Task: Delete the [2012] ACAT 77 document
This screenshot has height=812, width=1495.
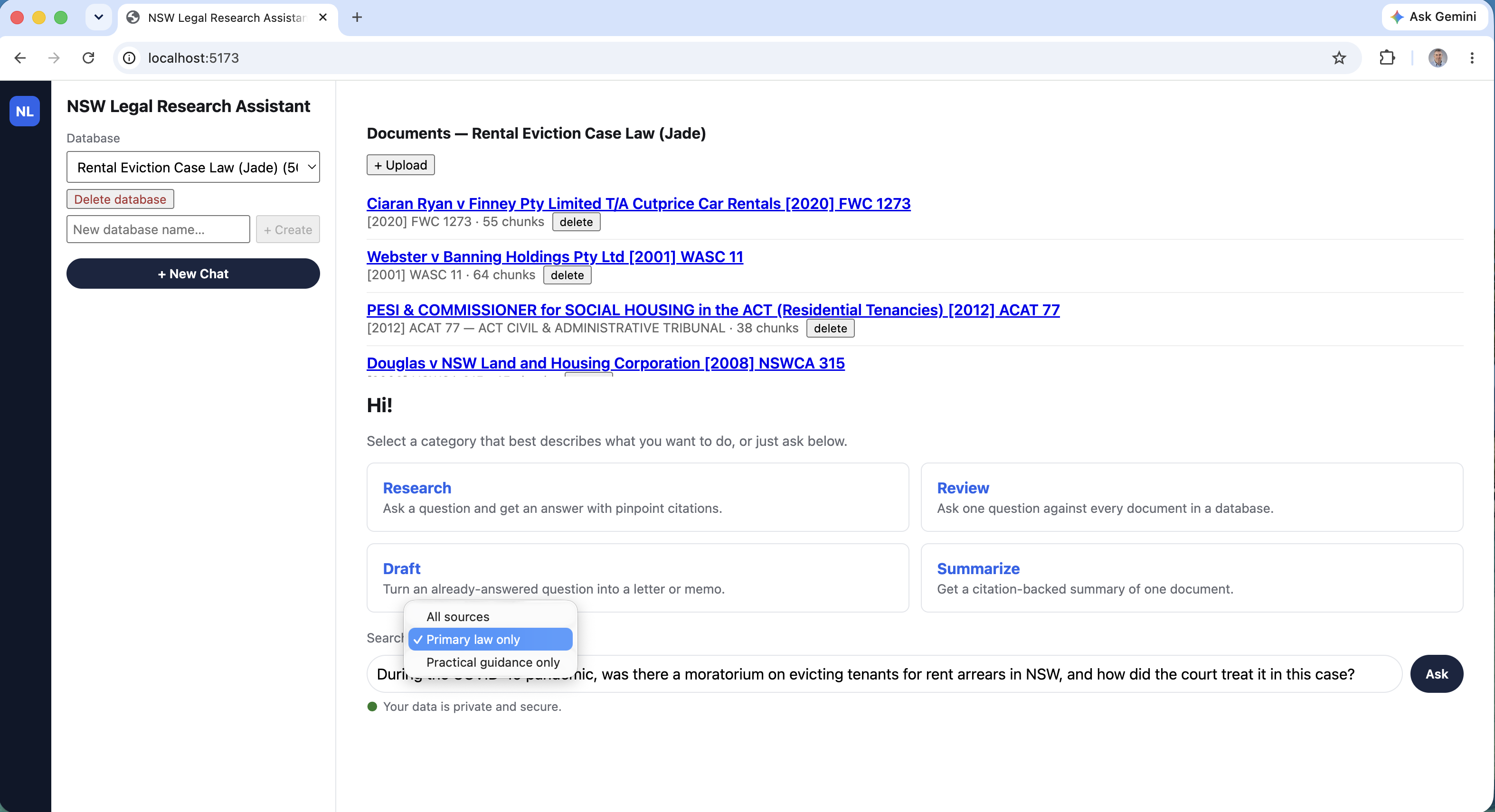Action: [x=831, y=328]
